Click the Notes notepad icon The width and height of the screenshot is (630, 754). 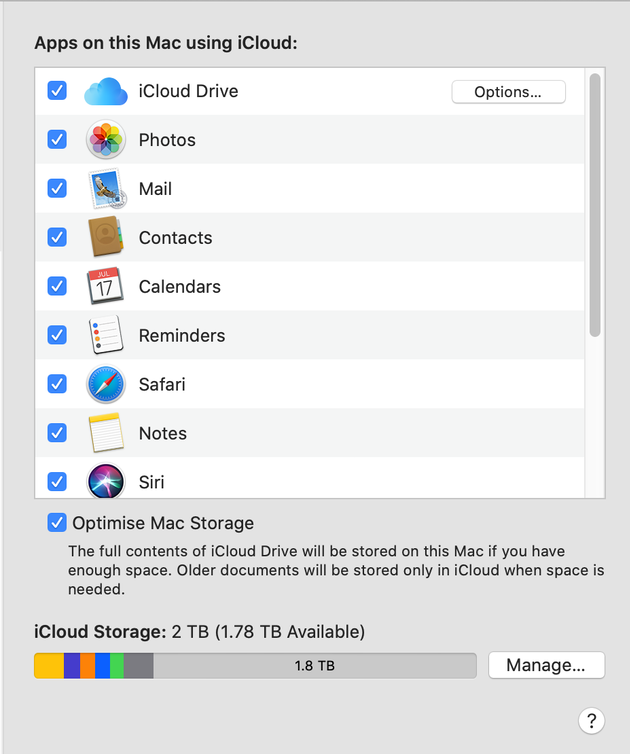106,433
